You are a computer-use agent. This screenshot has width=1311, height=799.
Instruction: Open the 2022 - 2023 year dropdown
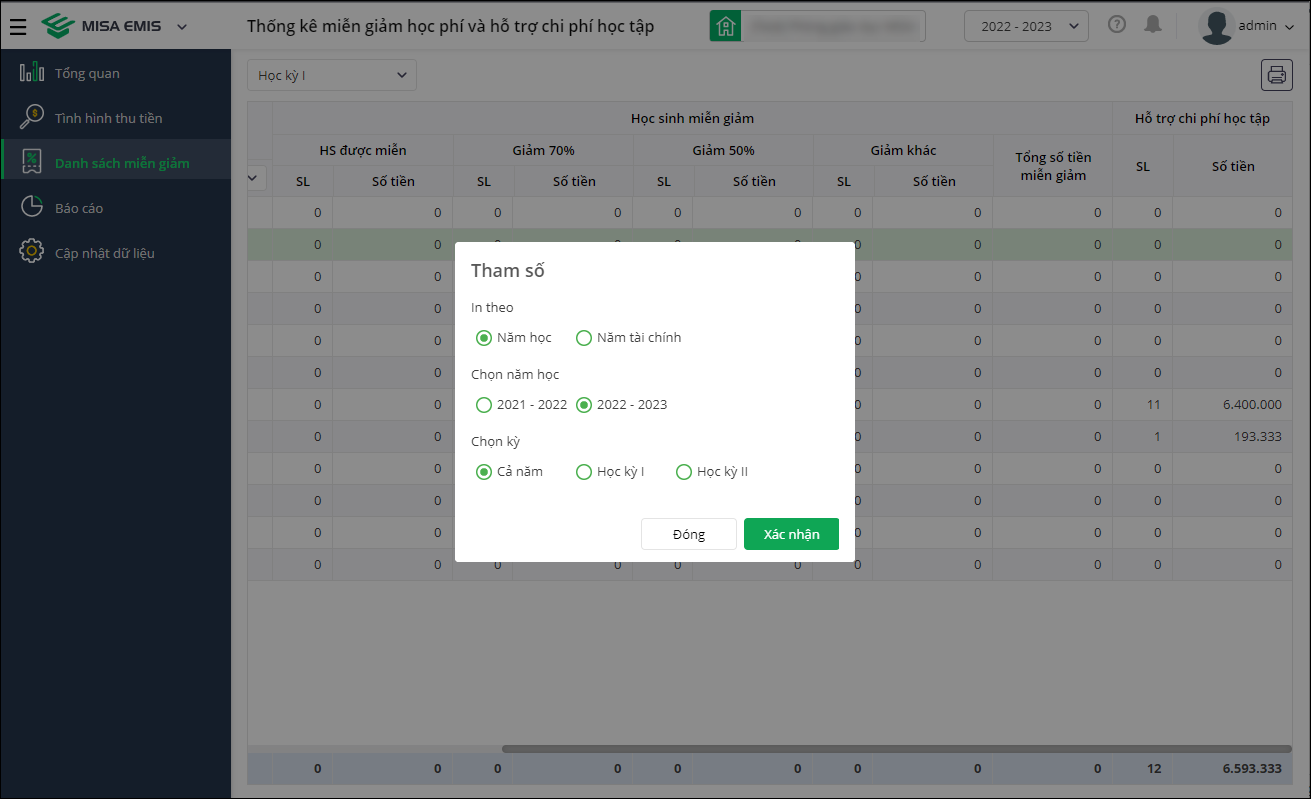[1026, 26]
